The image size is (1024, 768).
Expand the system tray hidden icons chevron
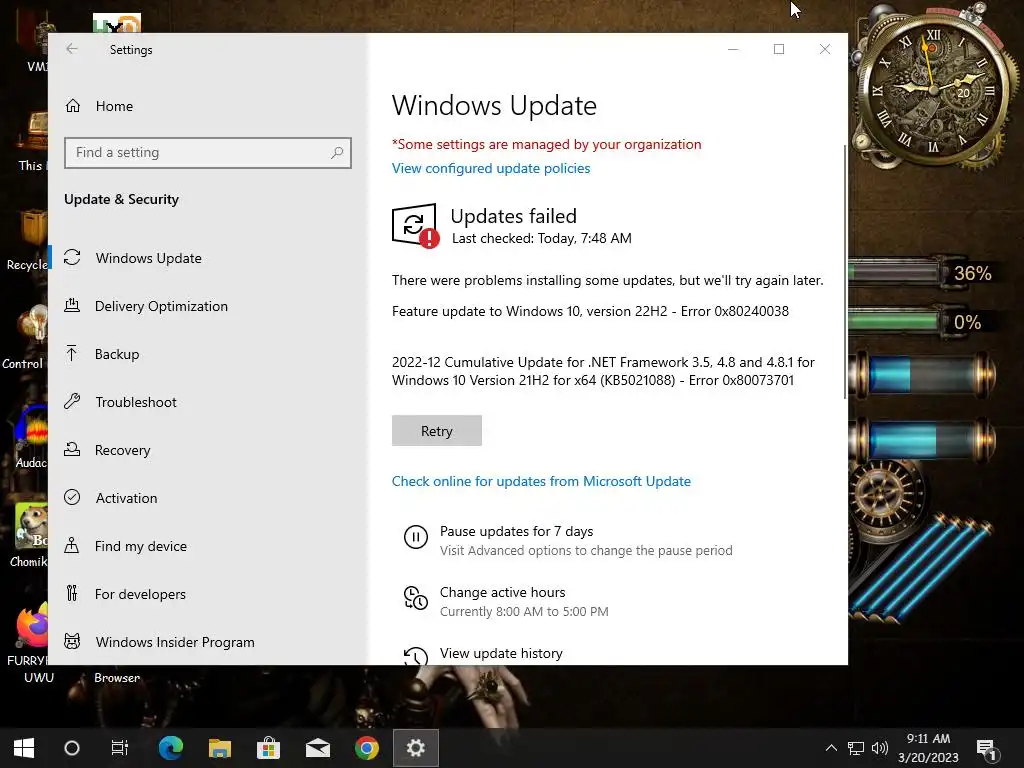click(831, 748)
